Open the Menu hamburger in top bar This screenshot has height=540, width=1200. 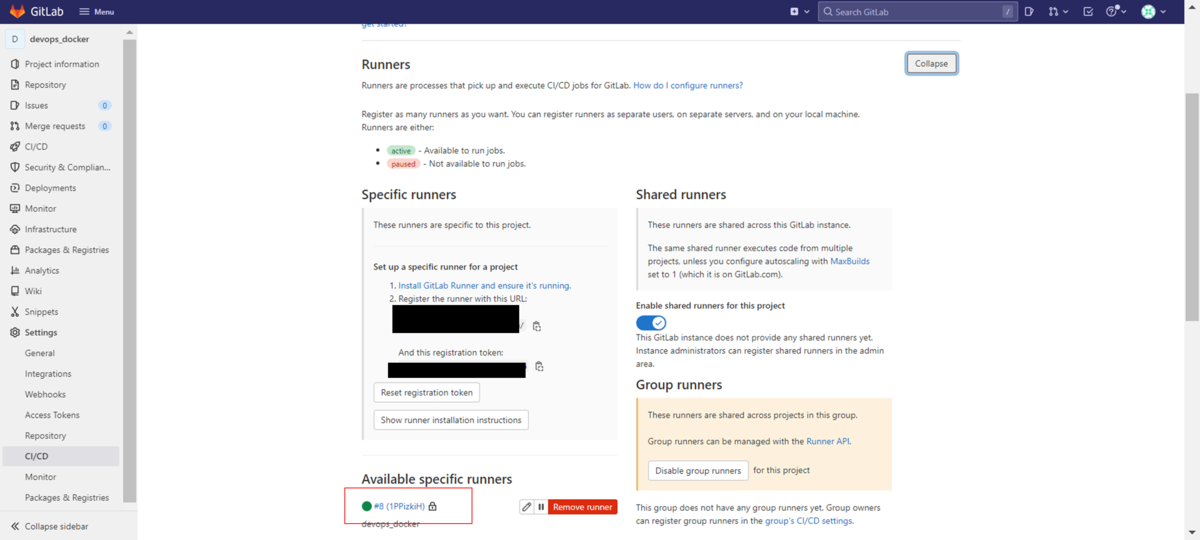pyautogui.click(x=96, y=12)
